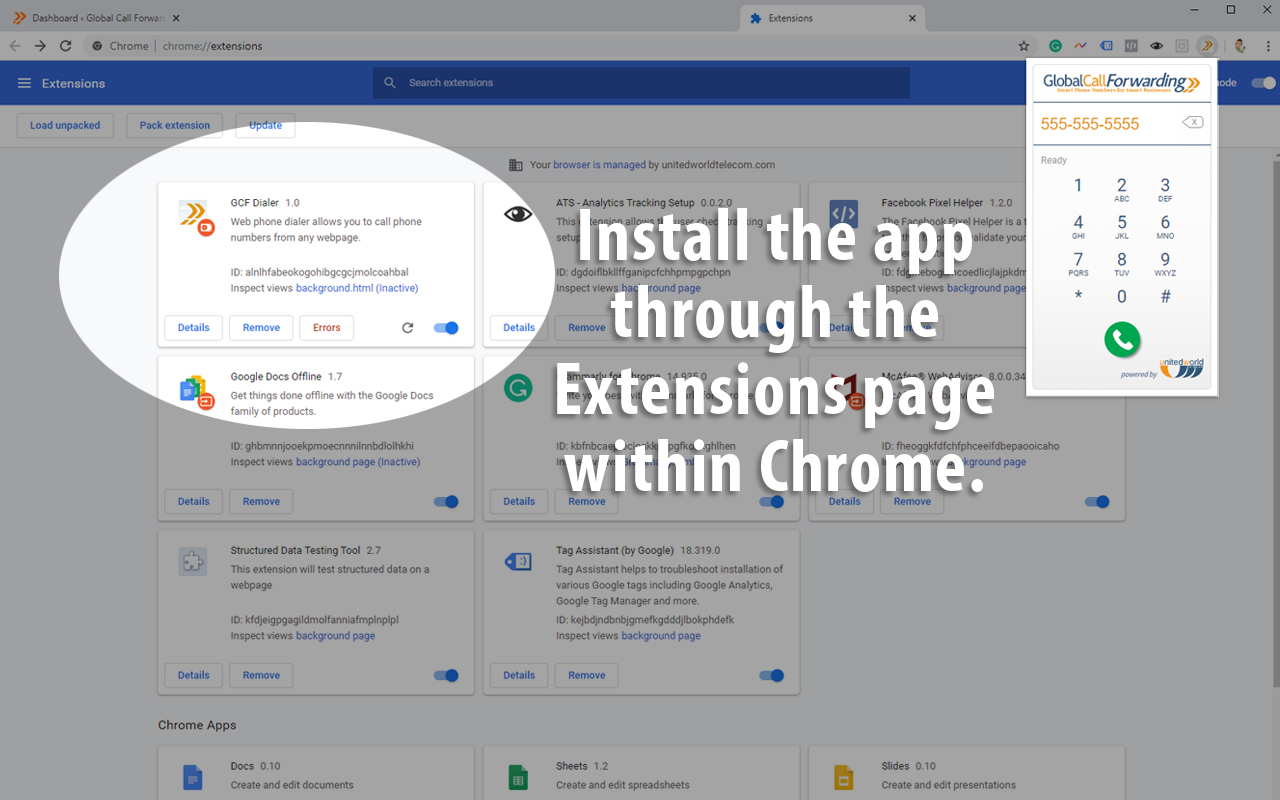Viewport: 1280px width, 800px height.
Task: Click the McAfee WebAdvisor toolbar icon
Action: click(1182, 46)
